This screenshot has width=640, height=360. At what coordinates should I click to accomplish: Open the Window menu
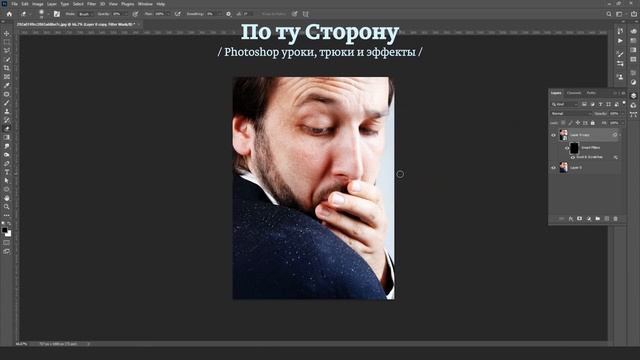(145, 4)
